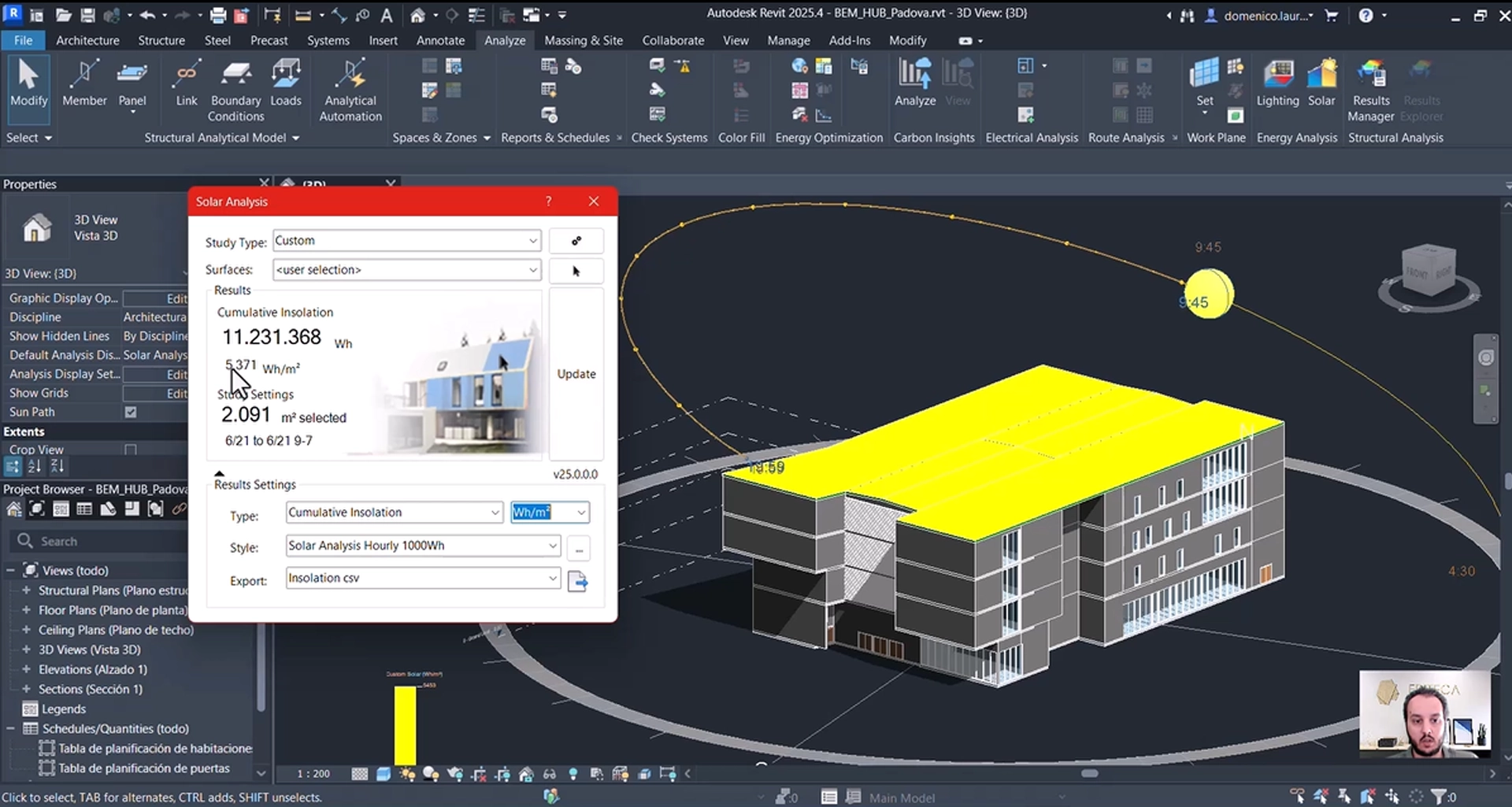Viewport: 1512px width, 807px height.
Task: Open the File menu
Action: coord(23,40)
